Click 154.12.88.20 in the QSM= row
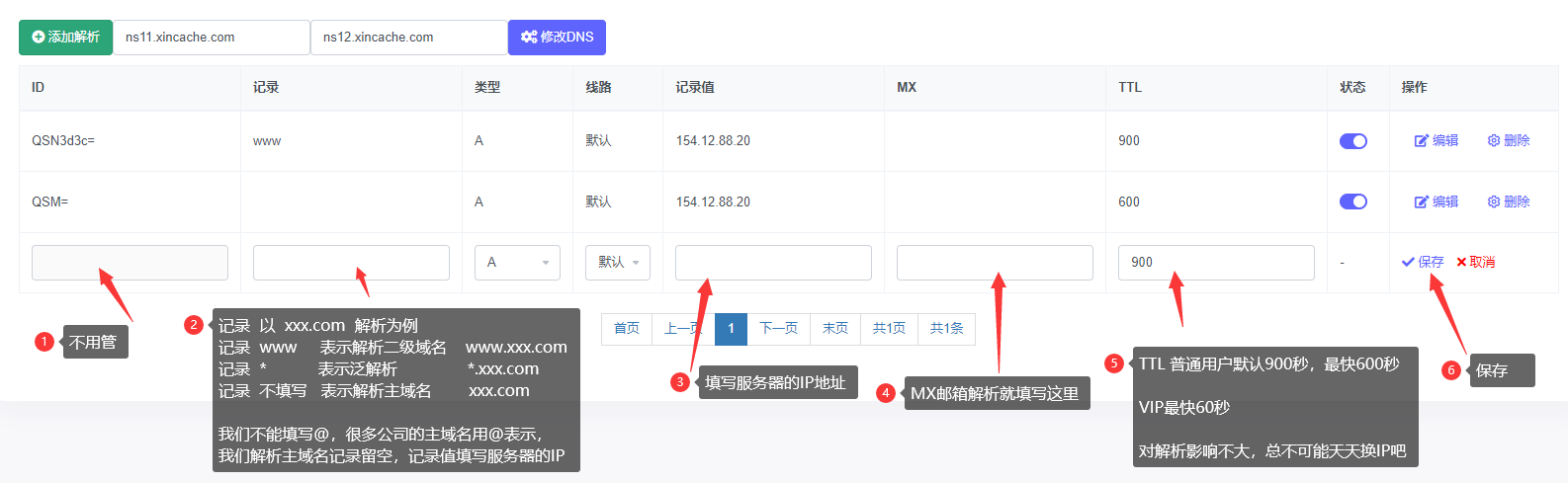The image size is (1568, 483). click(713, 201)
